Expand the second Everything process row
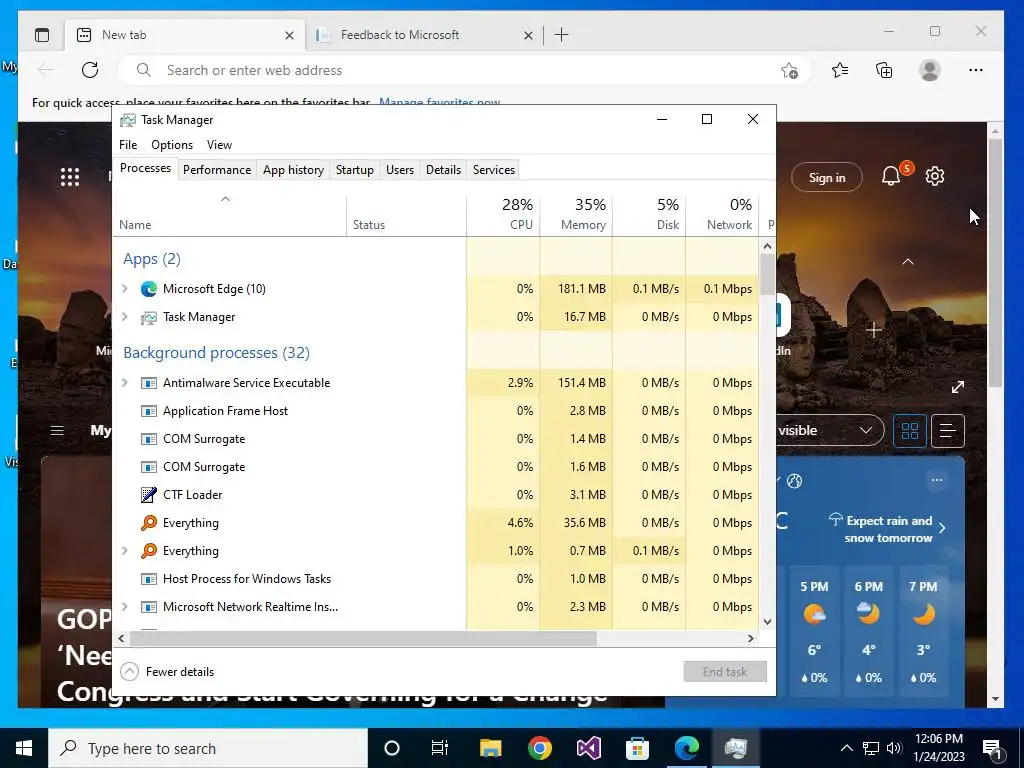 [x=125, y=551]
